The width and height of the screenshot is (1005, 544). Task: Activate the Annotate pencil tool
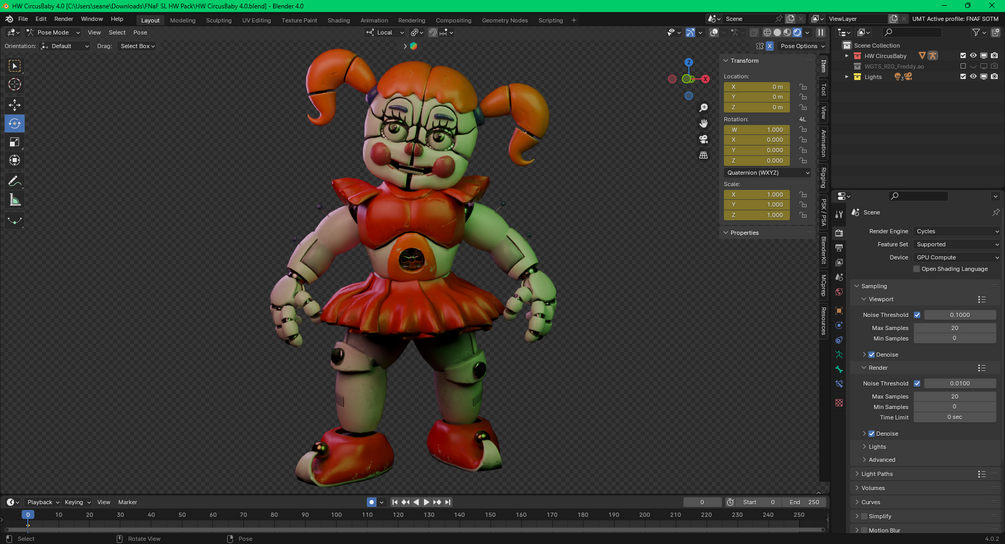[x=14, y=181]
